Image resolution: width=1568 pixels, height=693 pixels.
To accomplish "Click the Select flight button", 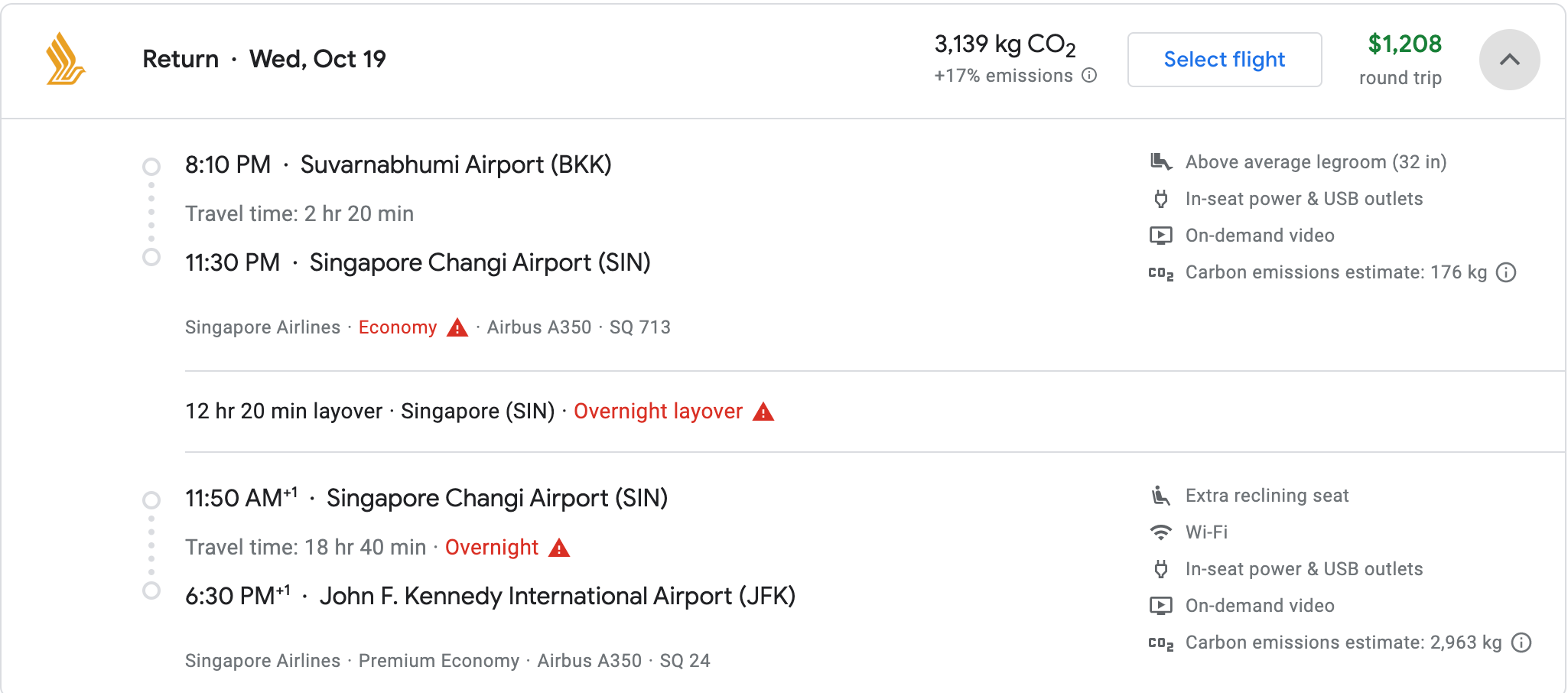I will coord(1224,60).
